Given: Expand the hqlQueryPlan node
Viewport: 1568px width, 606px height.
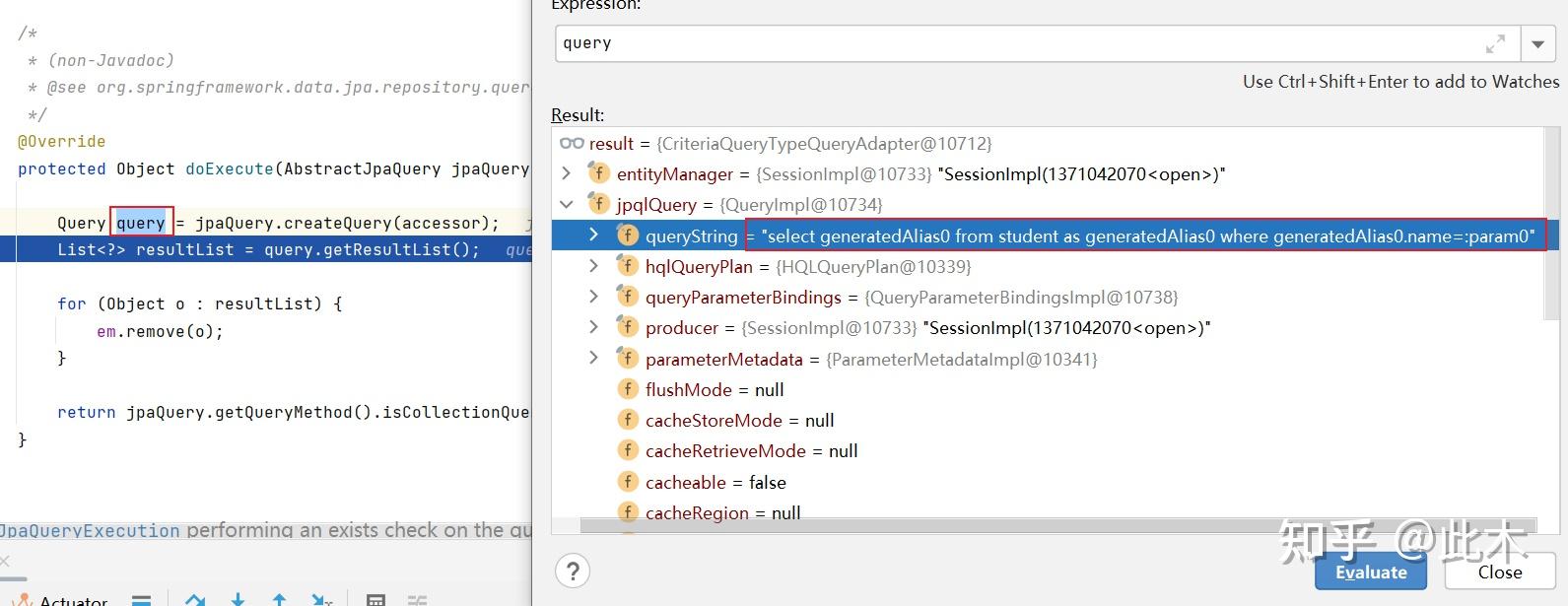Looking at the screenshot, I should pos(593,266).
